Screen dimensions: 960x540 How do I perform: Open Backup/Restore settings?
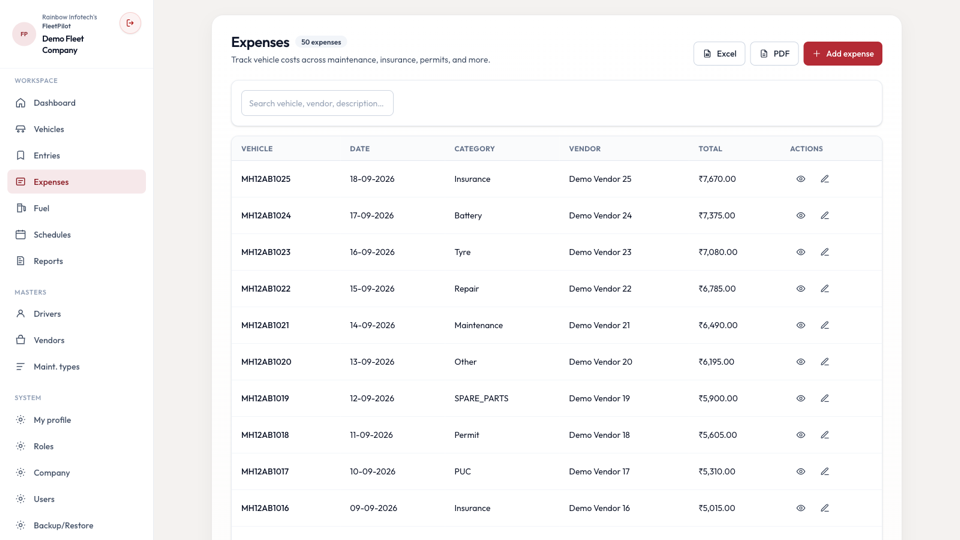pos(77,525)
